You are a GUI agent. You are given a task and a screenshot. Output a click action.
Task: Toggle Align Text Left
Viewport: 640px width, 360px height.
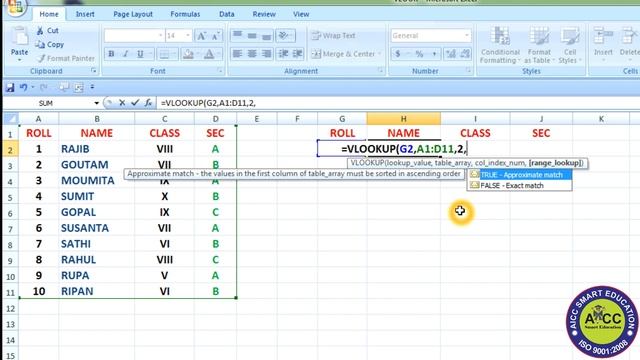(x=237, y=54)
